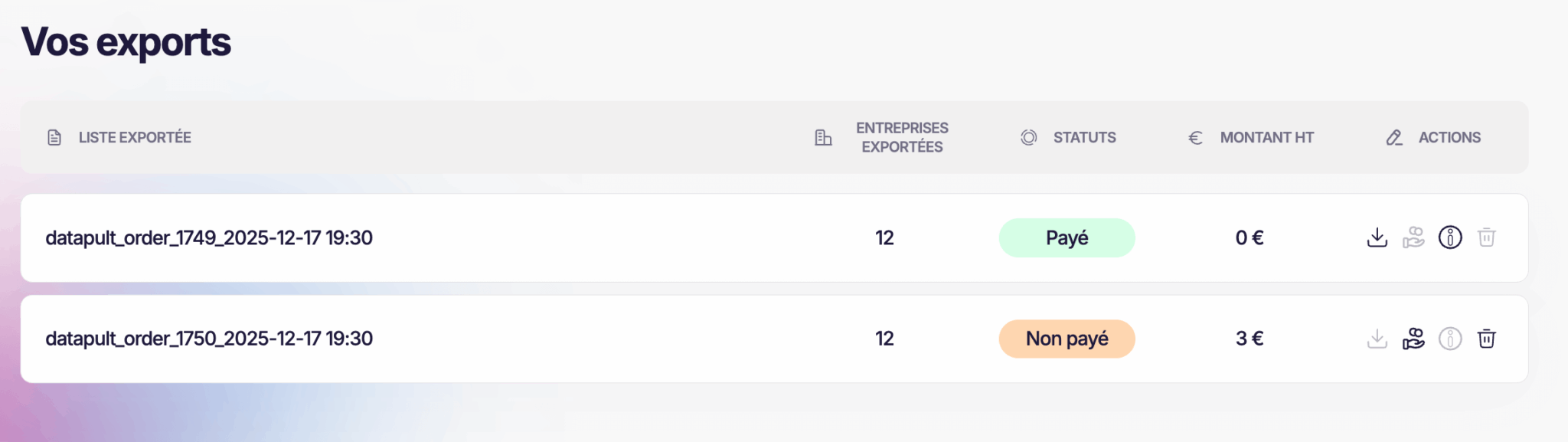The width and height of the screenshot is (1568, 442).
Task: Click the document icon beside Liste exportée
Action: [x=54, y=138]
